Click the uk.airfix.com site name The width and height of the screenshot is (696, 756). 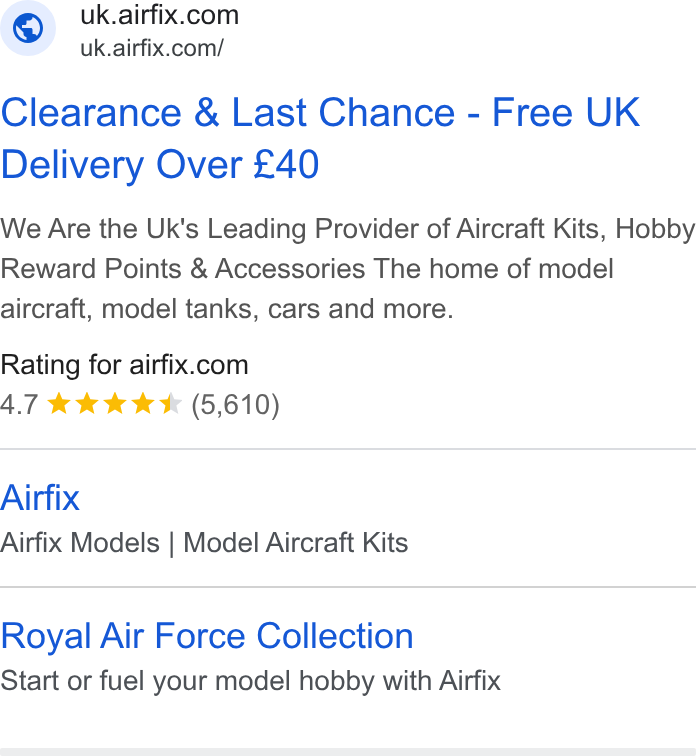tap(160, 15)
